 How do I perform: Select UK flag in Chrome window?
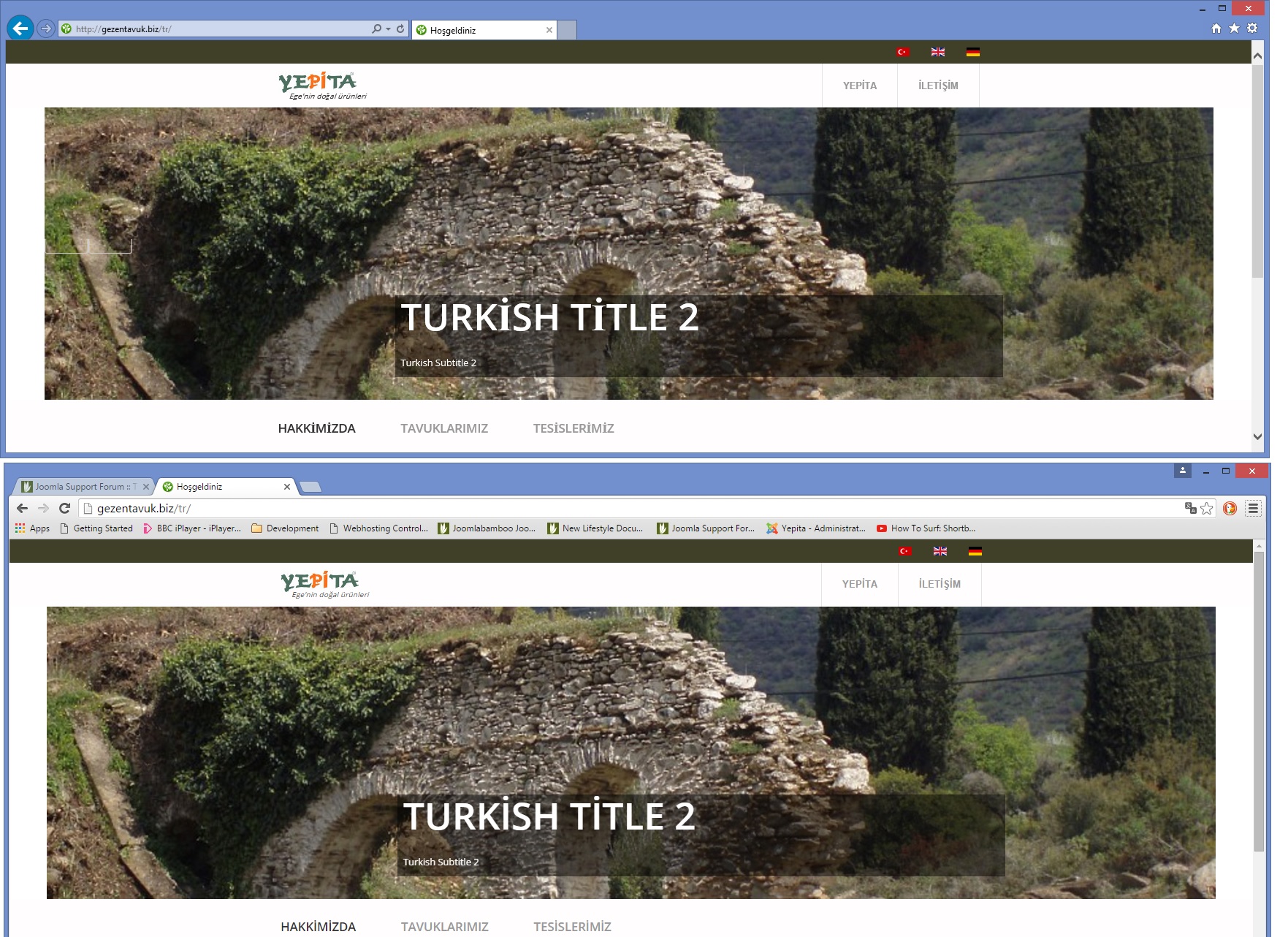[940, 551]
